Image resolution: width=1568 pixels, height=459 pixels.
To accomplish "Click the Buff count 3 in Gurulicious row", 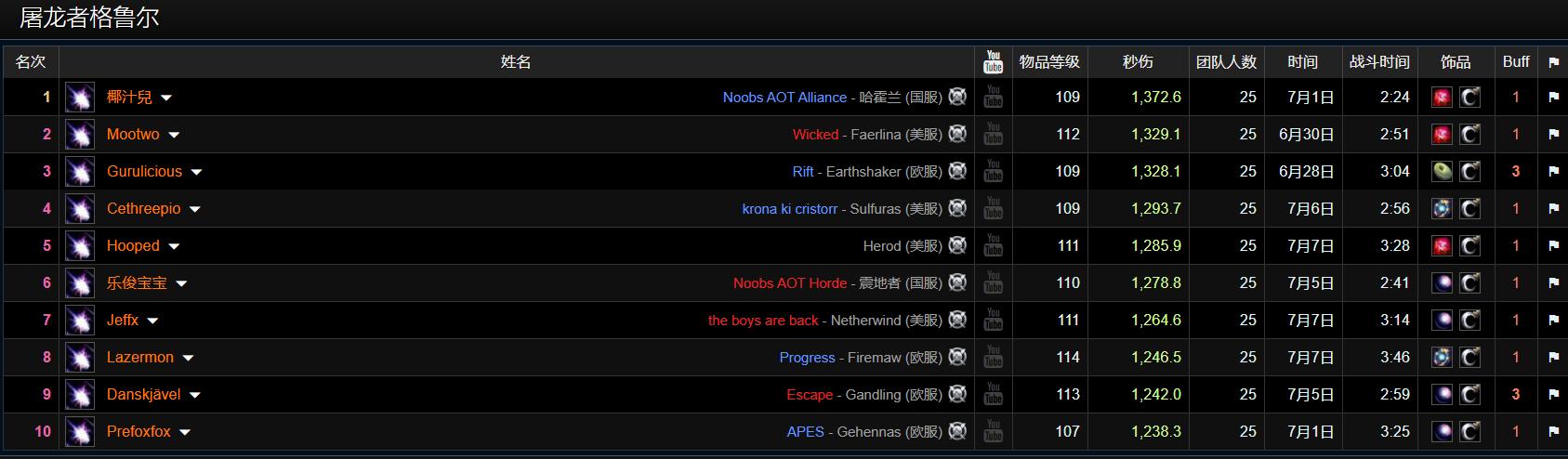I will [x=1516, y=171].
